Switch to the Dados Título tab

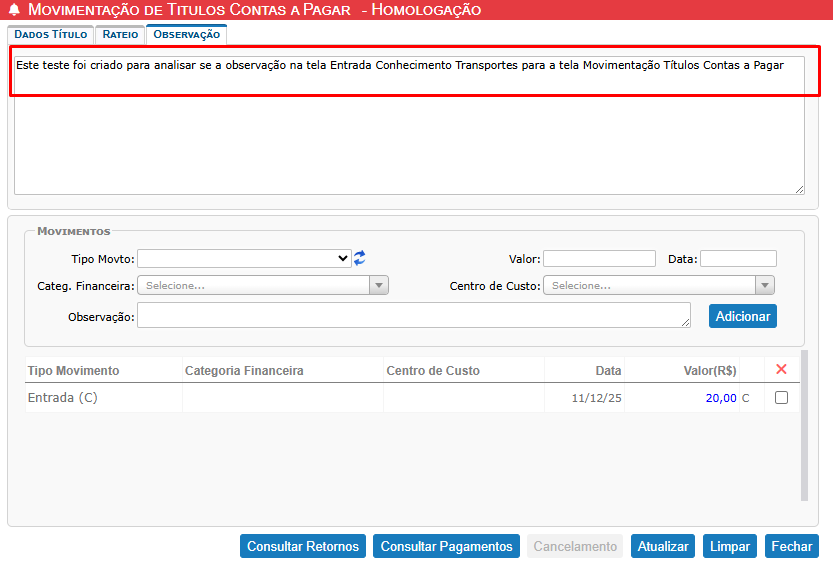click(x=51, y=34)
